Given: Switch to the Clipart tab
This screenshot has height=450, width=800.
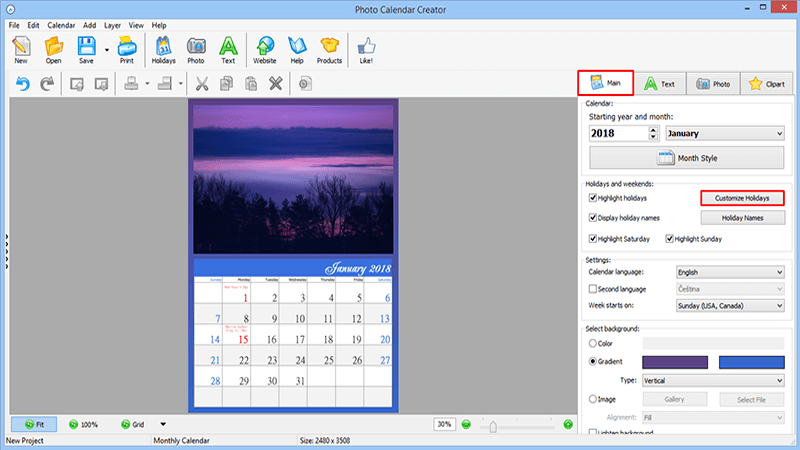Looking at the screenshot, I should [769, 84].
